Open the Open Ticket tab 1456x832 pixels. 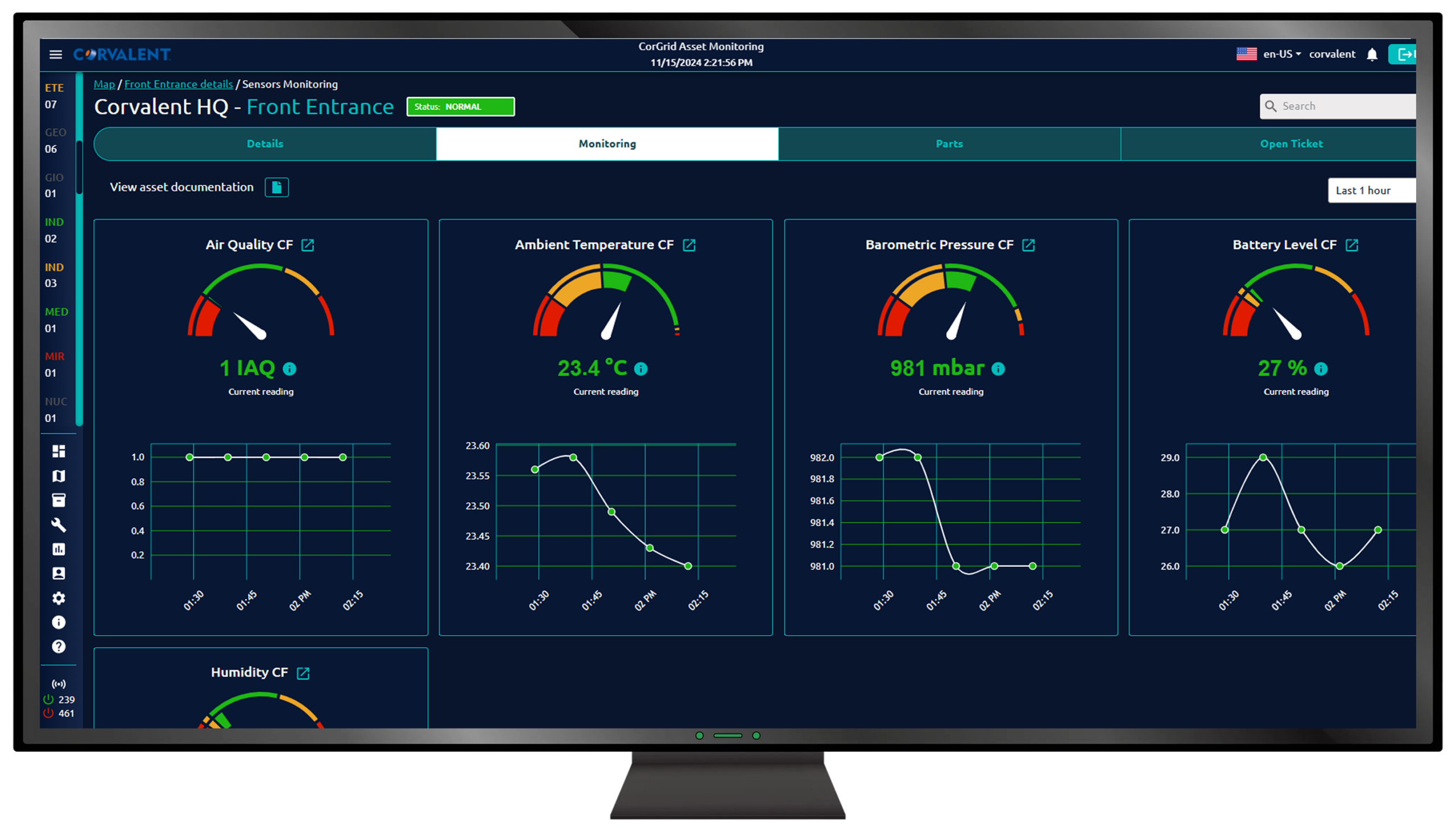coord(1292,144)
